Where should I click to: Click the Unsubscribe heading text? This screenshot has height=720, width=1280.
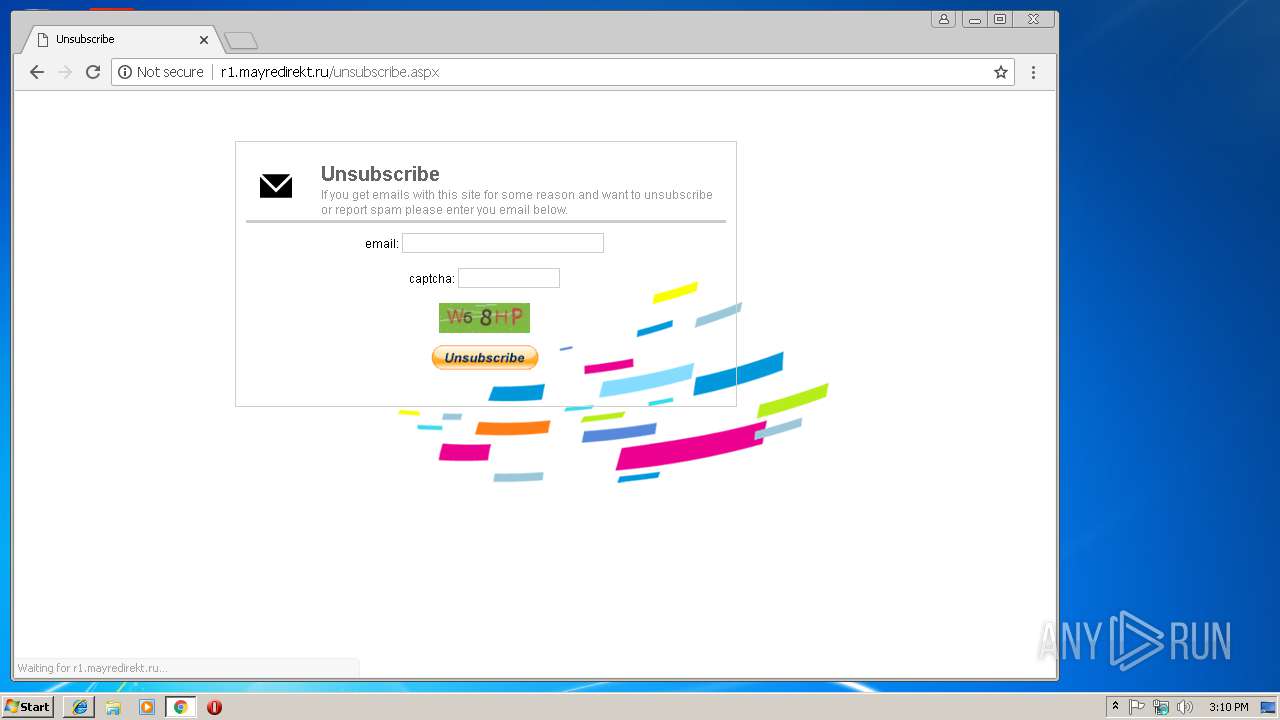tap(380, 174)
